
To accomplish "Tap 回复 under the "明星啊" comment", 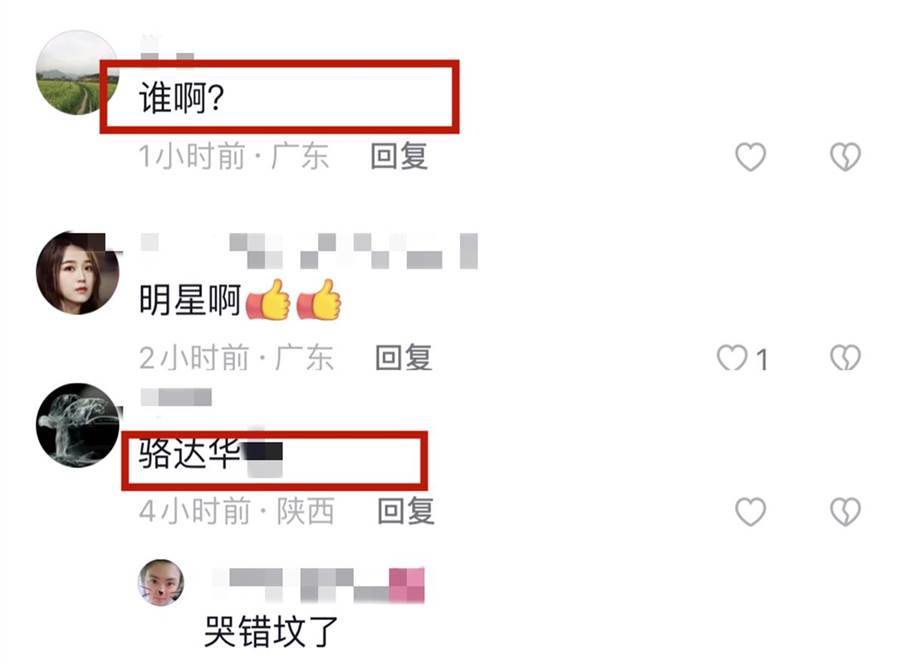I will point(404,358).
